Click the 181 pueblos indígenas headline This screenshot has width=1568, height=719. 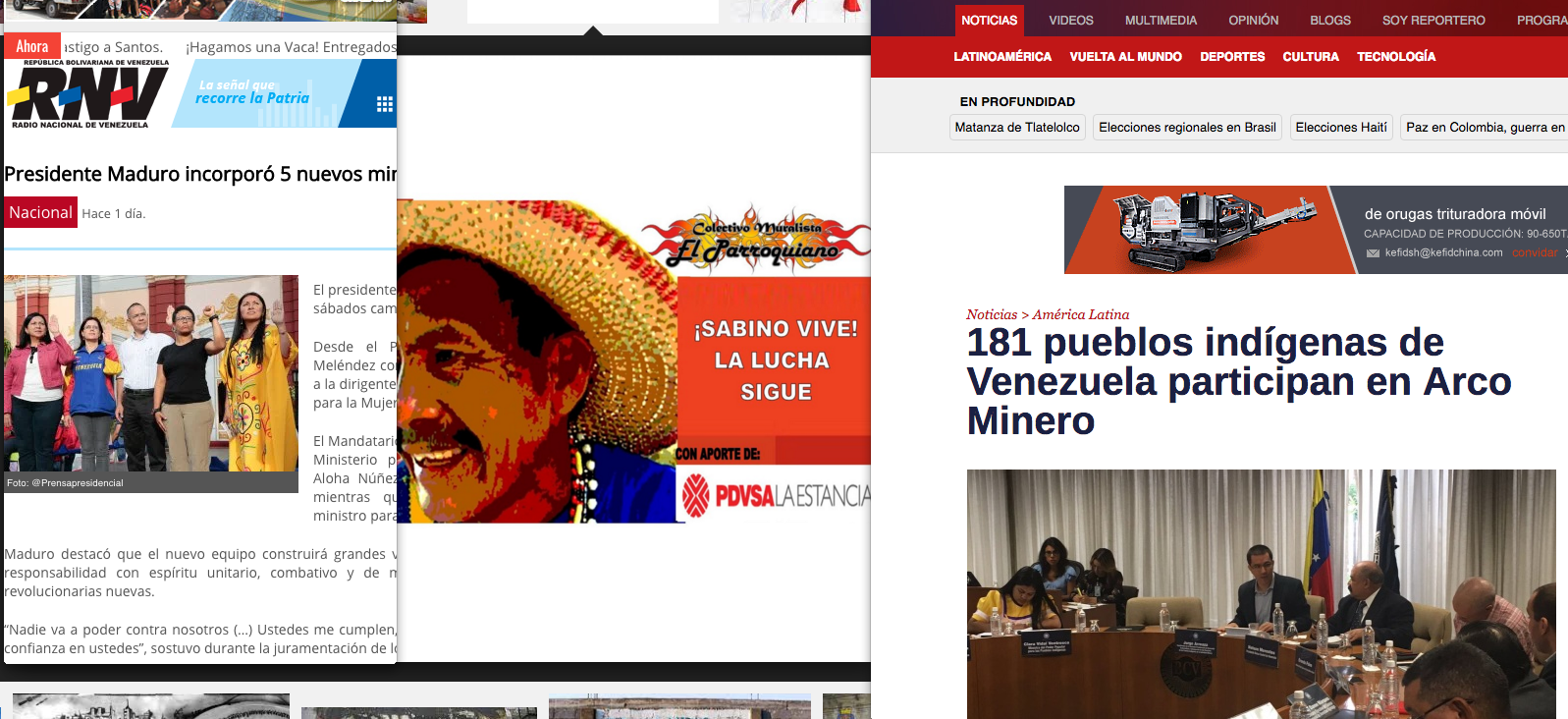click(1239, 381)
